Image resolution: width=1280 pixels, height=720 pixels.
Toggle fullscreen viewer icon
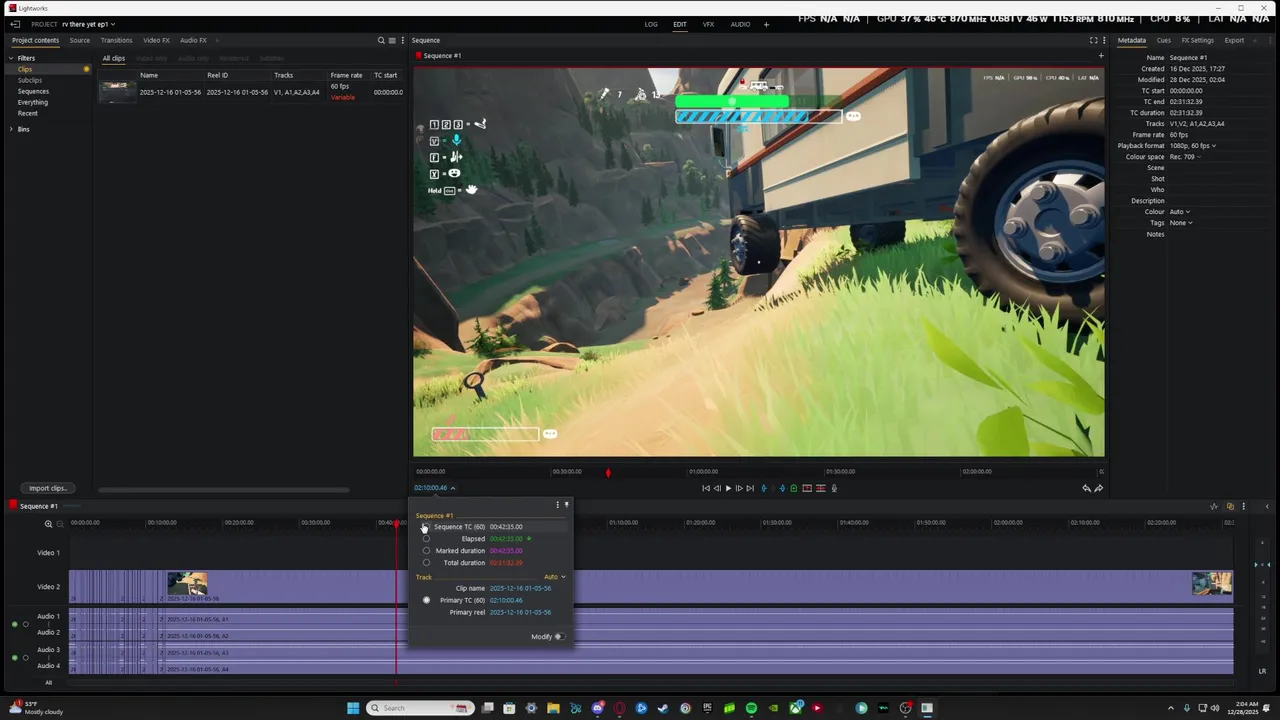click(1093, 40)
